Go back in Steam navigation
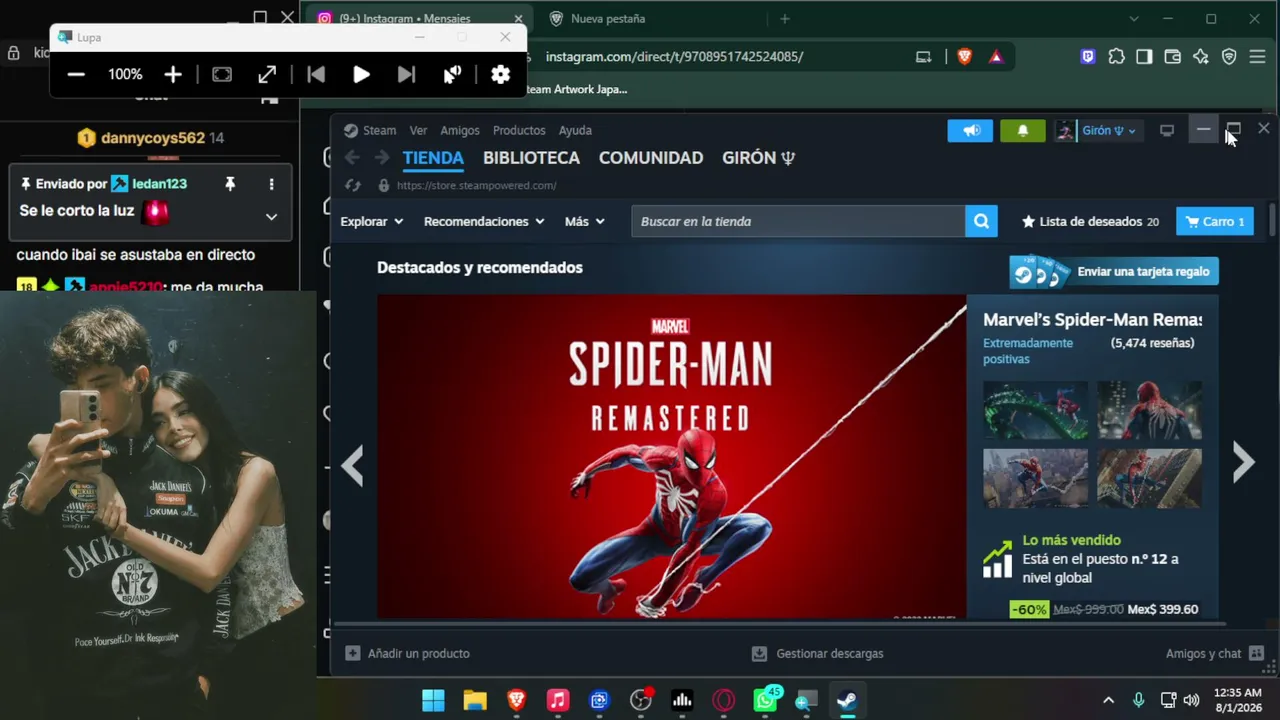 [x=352, y=157]
